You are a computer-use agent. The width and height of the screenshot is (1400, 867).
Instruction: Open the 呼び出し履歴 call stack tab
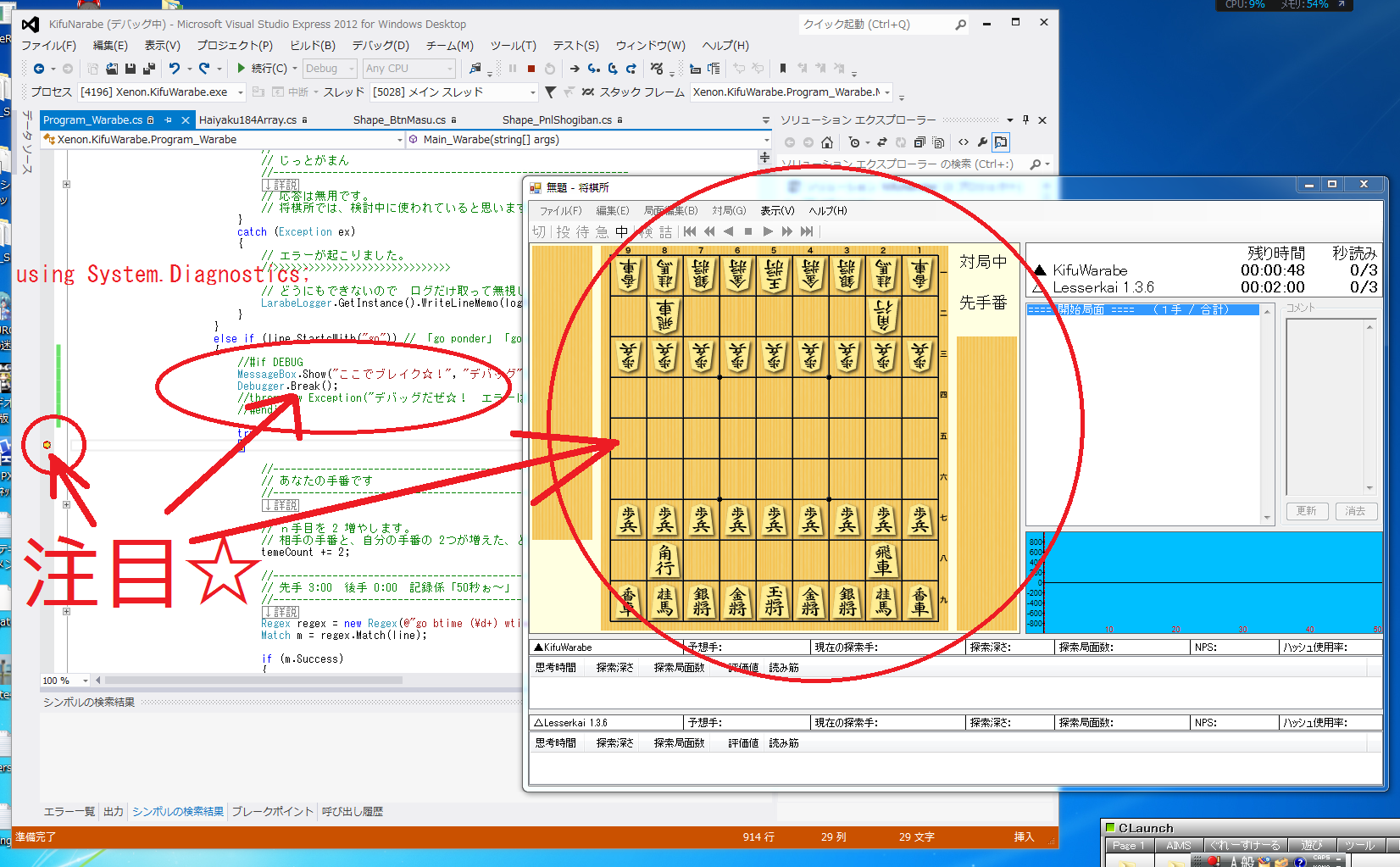tap(353, 812)
